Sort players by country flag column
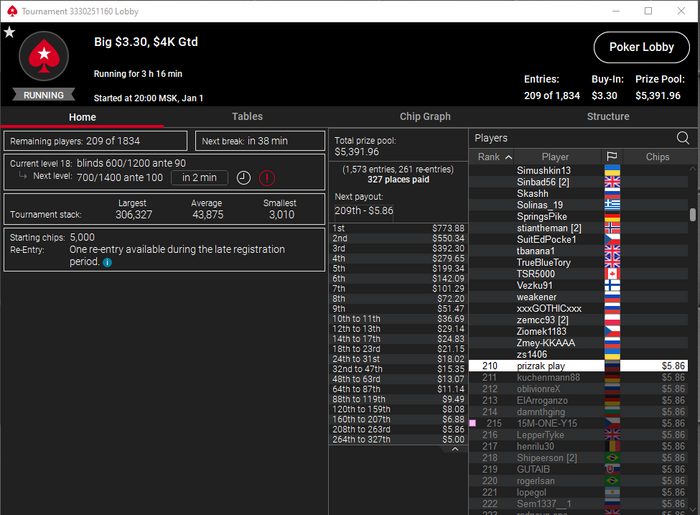700x515 pixels. [612, 157]
